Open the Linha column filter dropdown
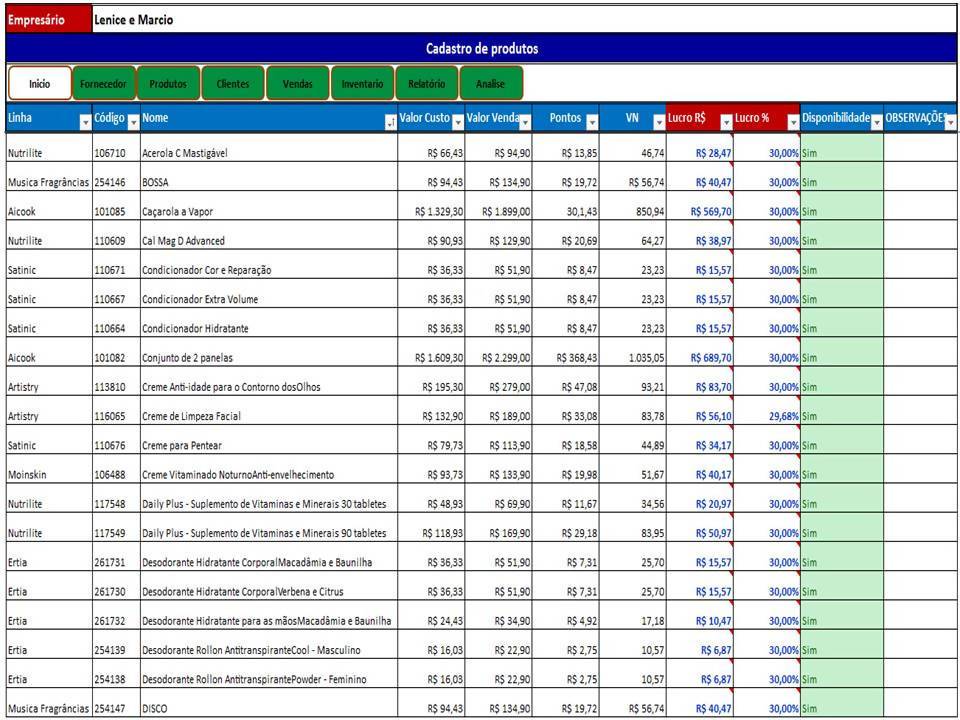This screenshot has height=720, width=960. [x=85, y=123]
